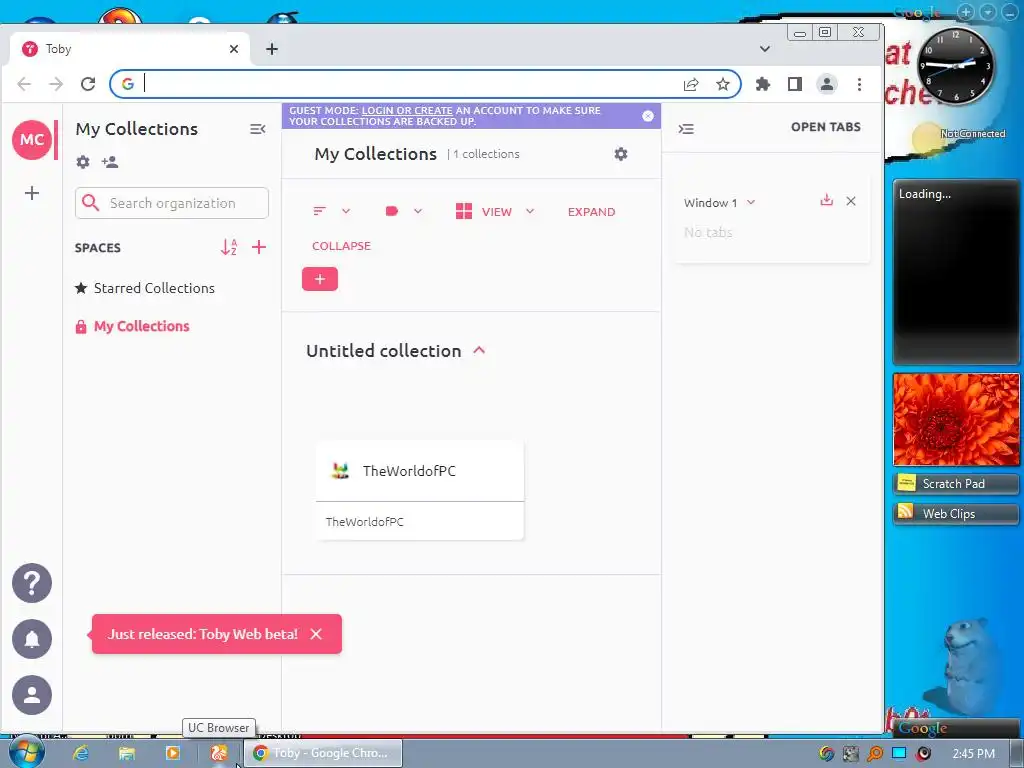Launch UC Browser from taskbar
The height and width of the screenshot is (768, 1024).
(x=218, y=753)
